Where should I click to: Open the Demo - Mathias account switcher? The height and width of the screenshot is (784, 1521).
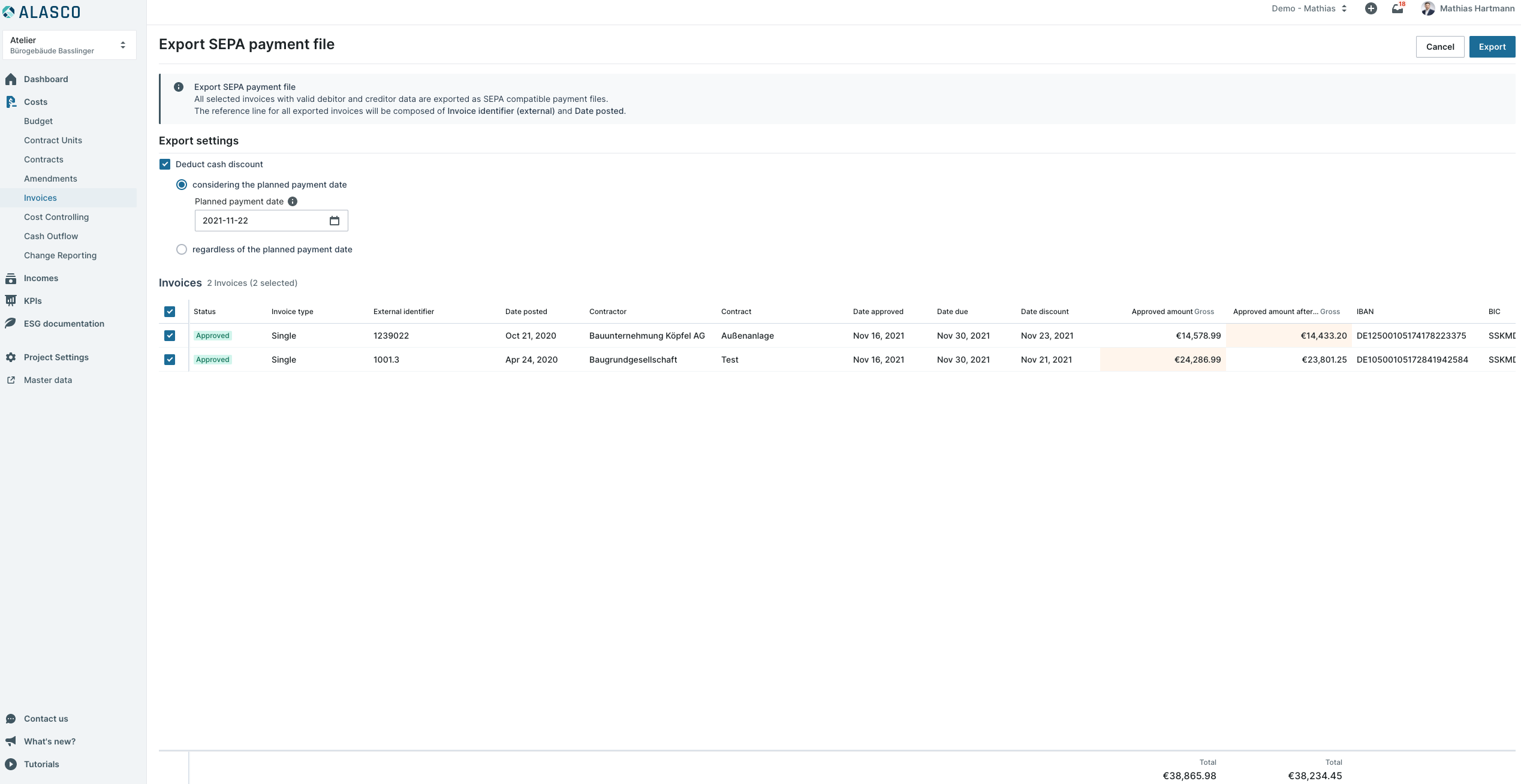click(1309, 8)
